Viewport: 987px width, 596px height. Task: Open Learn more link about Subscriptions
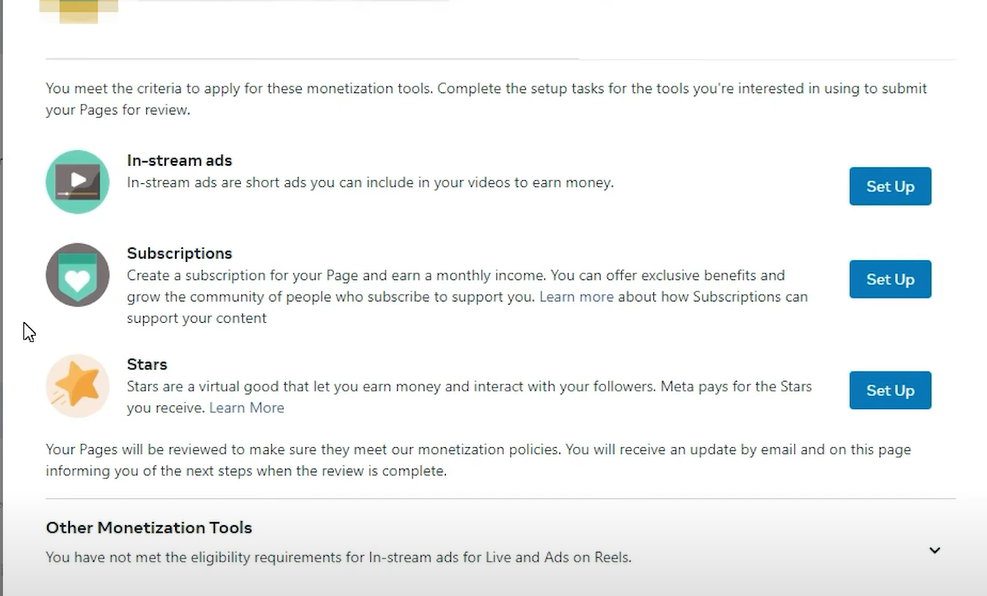[x=576, y=297]
